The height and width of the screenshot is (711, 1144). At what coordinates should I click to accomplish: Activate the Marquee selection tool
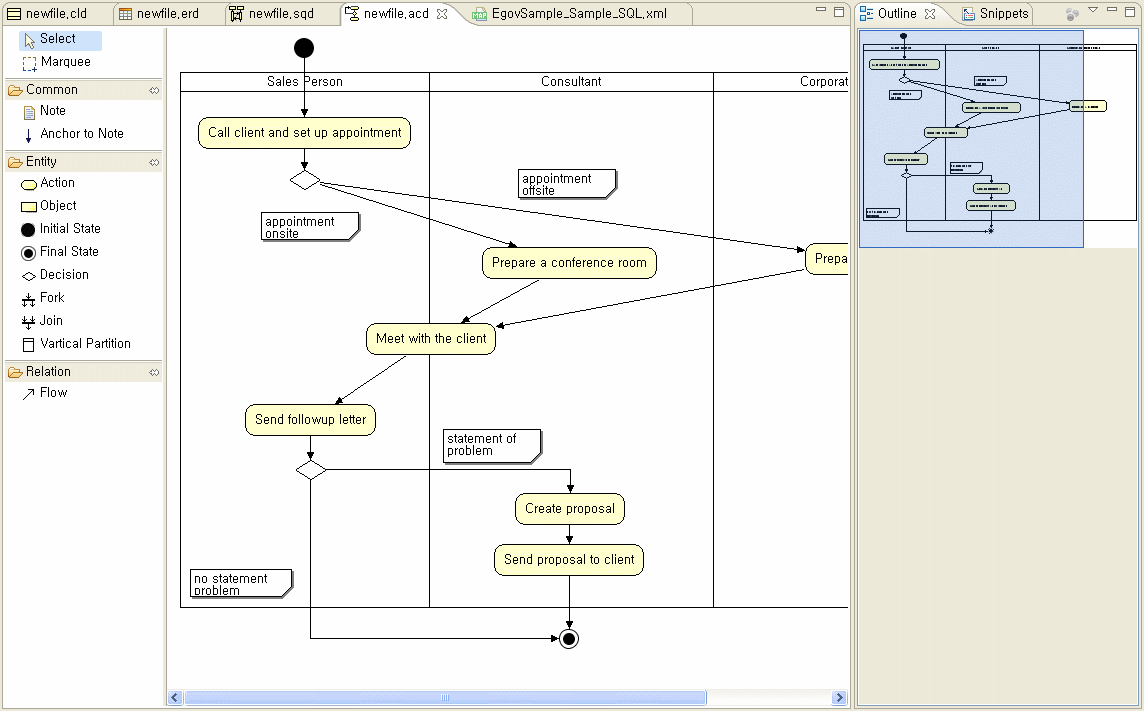pos(60,61)
